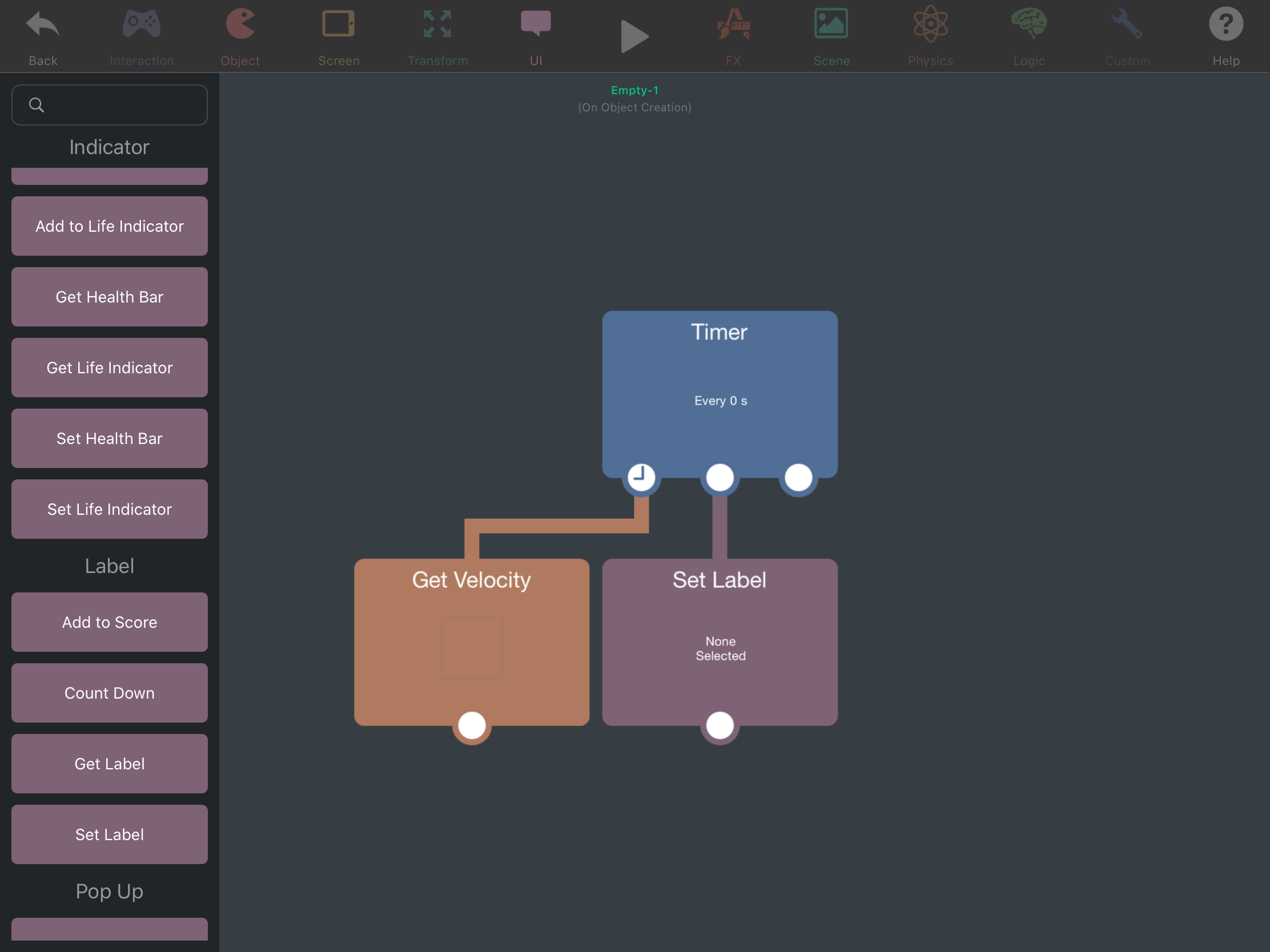Image resolution: width=1270 pixels, height=952 pixels.
Task: Select the Get Health Bar behavior
Action: [110, 297]
